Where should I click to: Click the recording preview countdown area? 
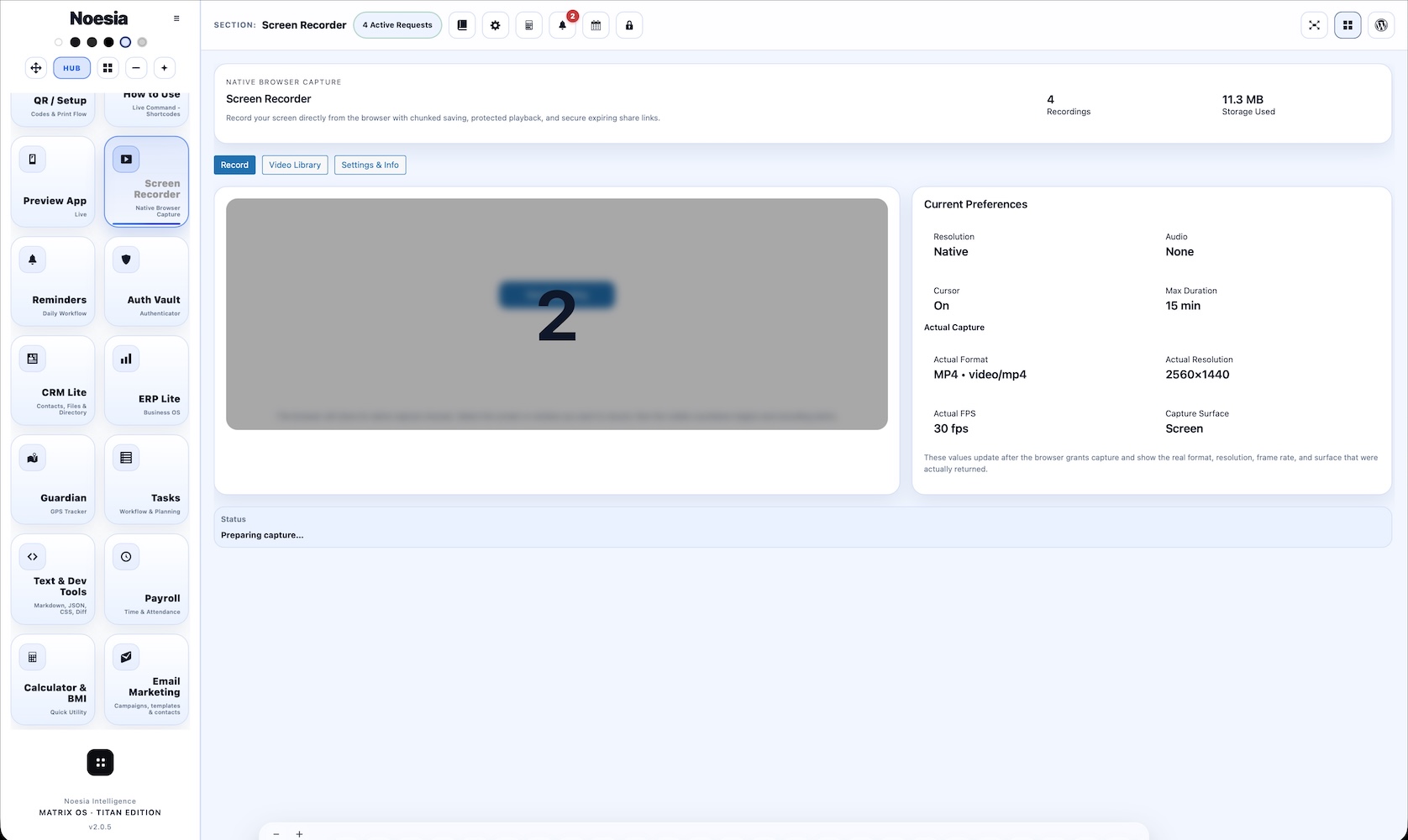point(557,314)
